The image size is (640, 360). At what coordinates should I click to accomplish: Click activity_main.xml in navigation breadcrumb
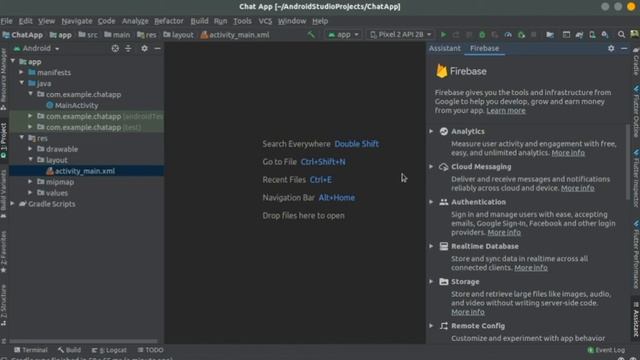point(235,35)
